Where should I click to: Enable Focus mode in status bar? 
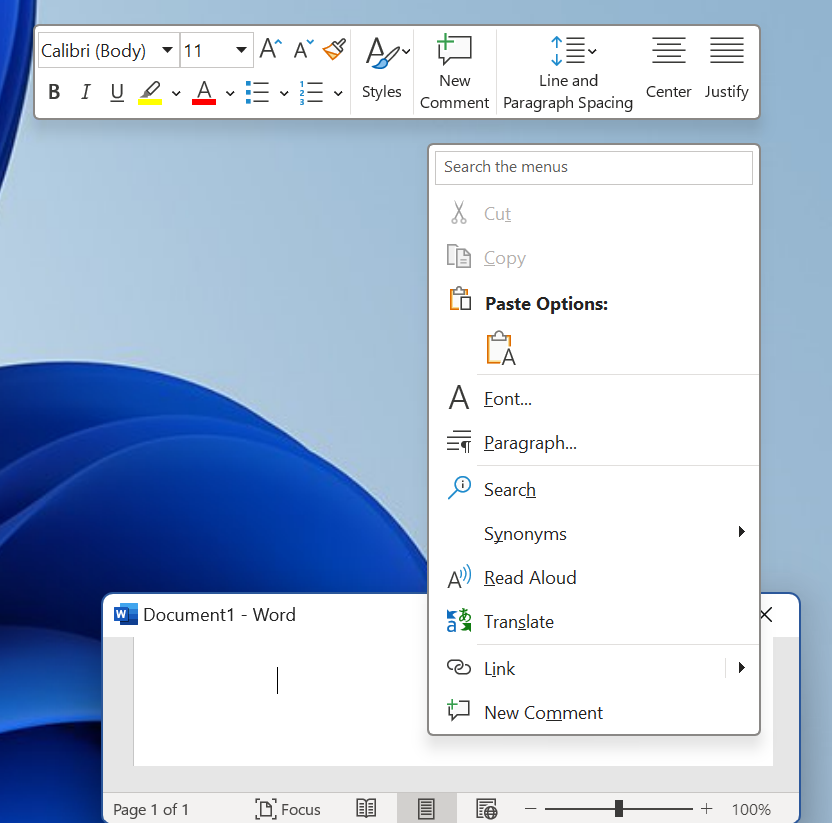288,808
